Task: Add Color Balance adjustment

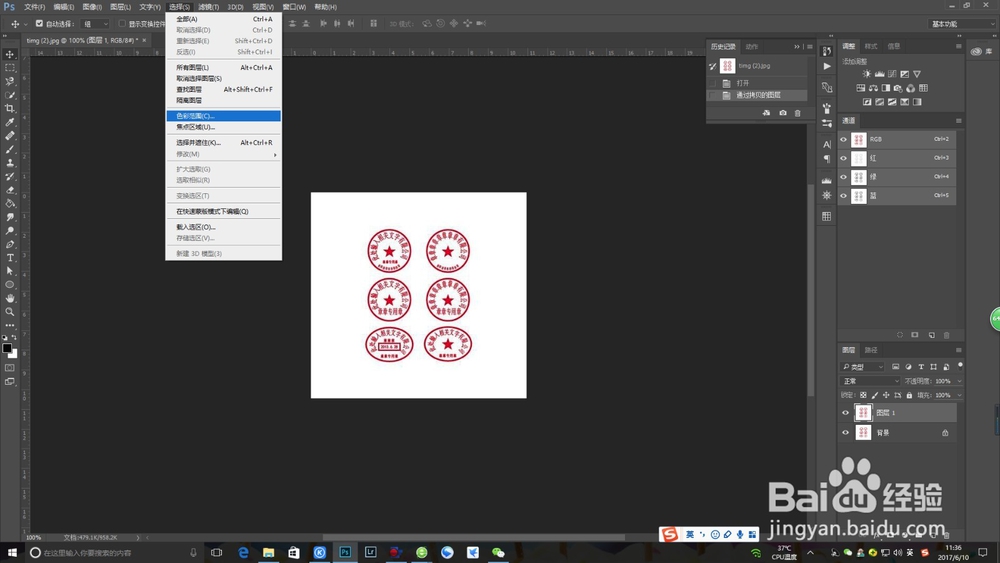Action: (873, 88)
